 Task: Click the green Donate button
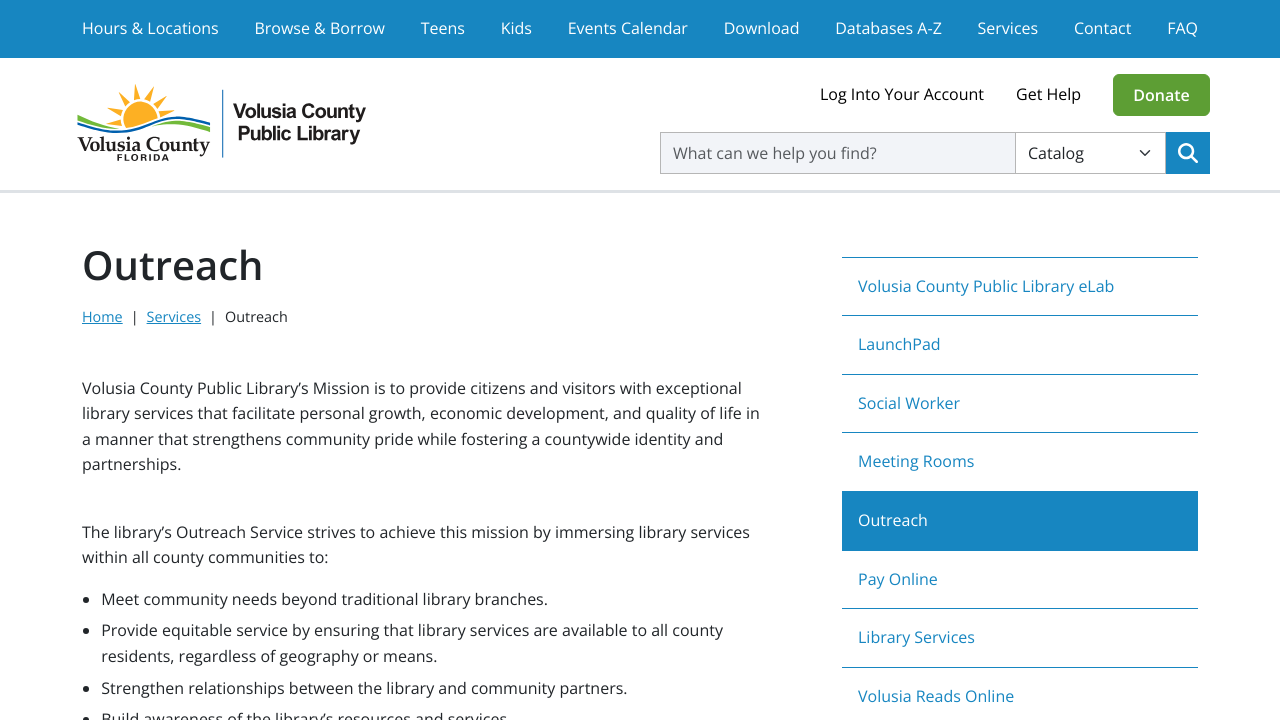pos(1161,95)
